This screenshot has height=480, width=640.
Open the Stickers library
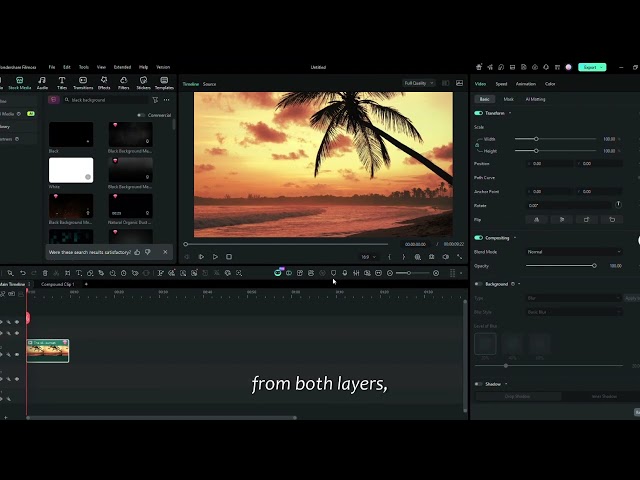(x=143, y=83)
